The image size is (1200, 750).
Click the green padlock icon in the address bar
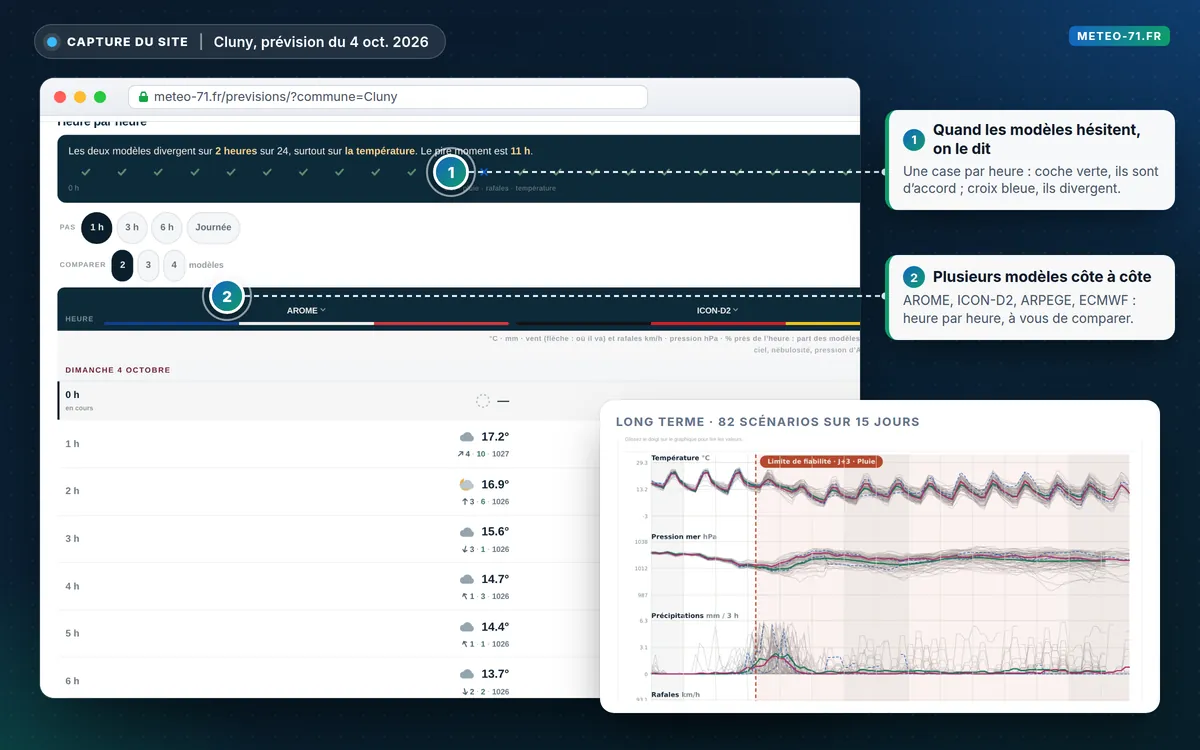(143, 97)
